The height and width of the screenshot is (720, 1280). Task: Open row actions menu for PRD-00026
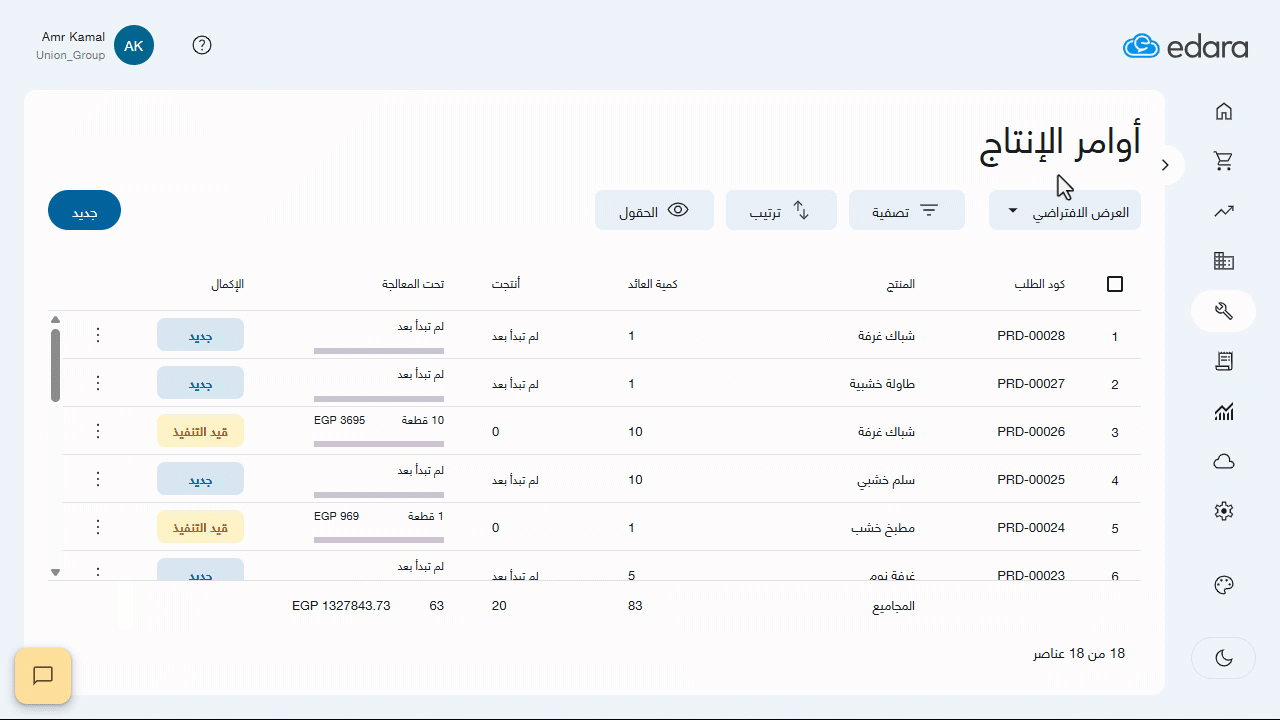98,431
